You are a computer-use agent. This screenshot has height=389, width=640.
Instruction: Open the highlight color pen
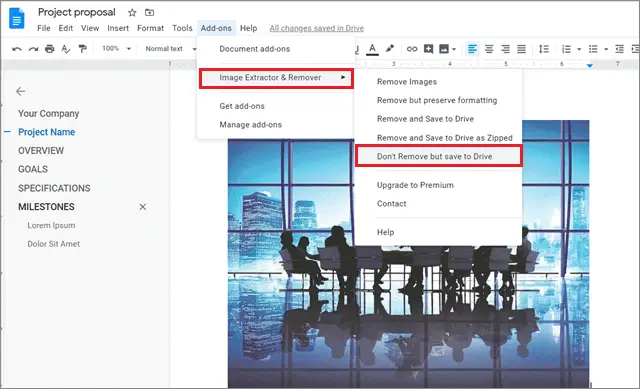390,49
